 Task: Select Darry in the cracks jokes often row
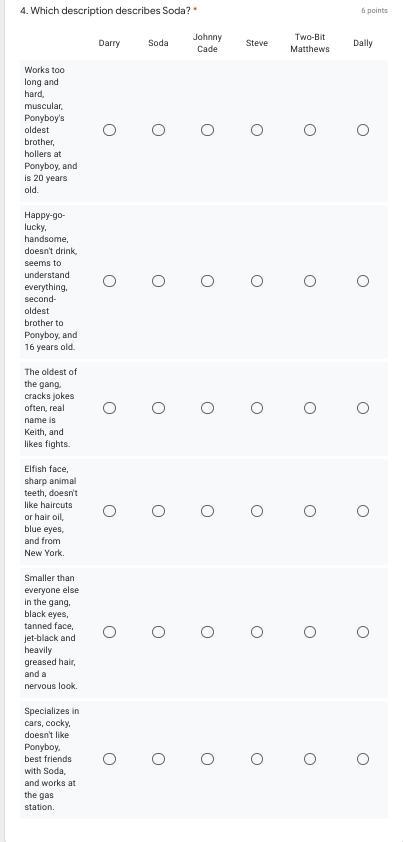pyautogui.click(x=109, y=408)
